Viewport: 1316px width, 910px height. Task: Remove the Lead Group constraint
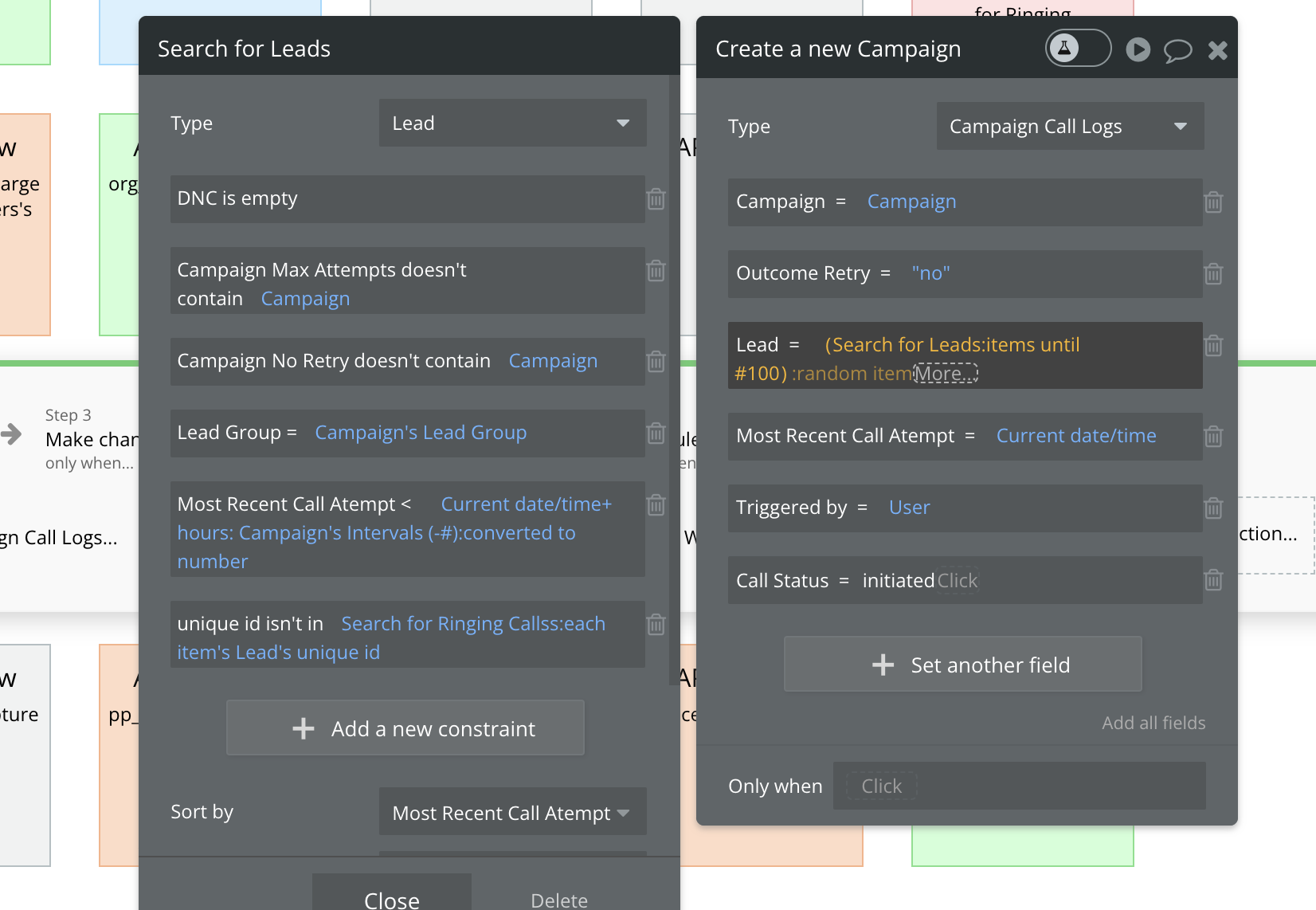pyautogui.click(x=656, y=433)
